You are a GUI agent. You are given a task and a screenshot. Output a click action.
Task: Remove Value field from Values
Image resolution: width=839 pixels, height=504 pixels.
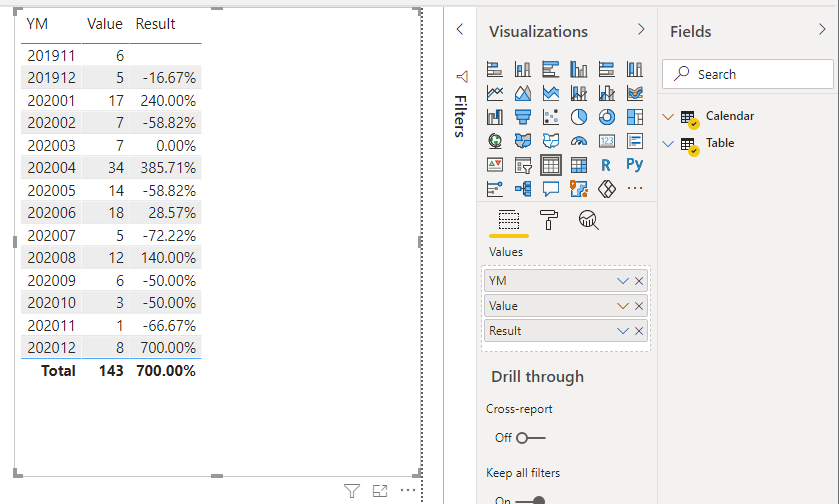coord(639,306)
